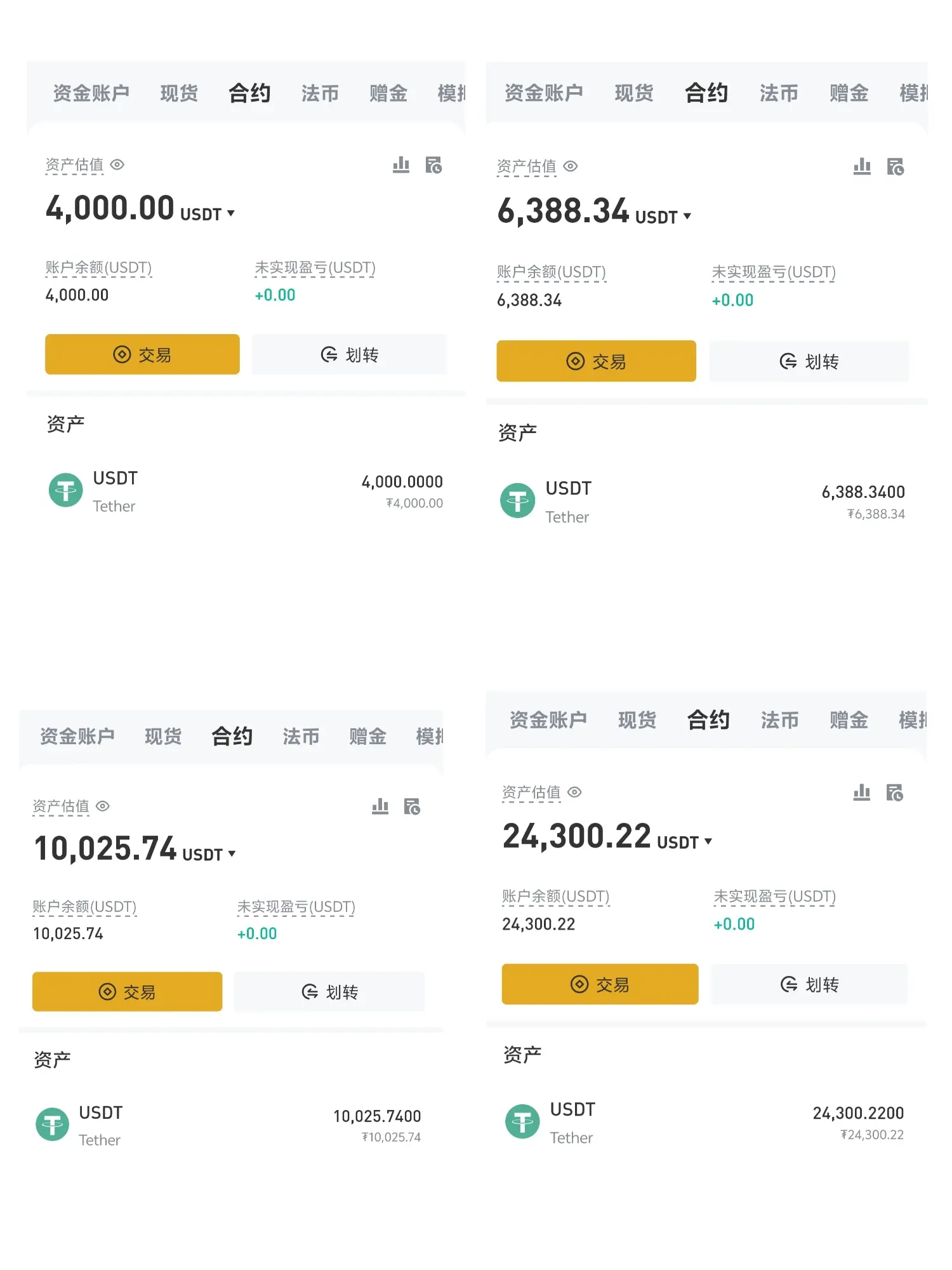Switch to 现货 tab in the 4,000.00 panel

click(179, 93)
